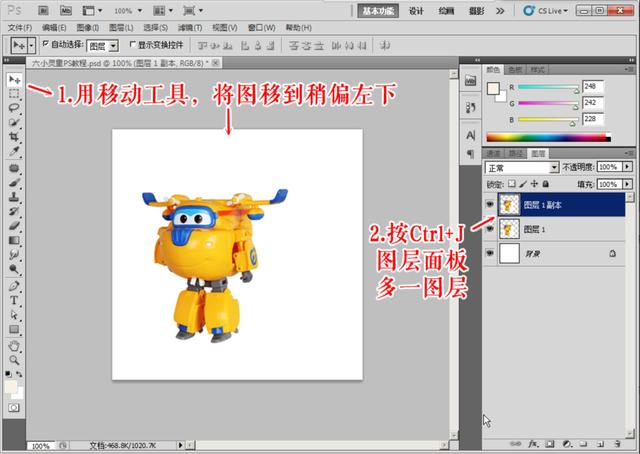Hide the 图层 1 副本 layer
This screenshot has height=454, width=640.
tap(490, 204)
